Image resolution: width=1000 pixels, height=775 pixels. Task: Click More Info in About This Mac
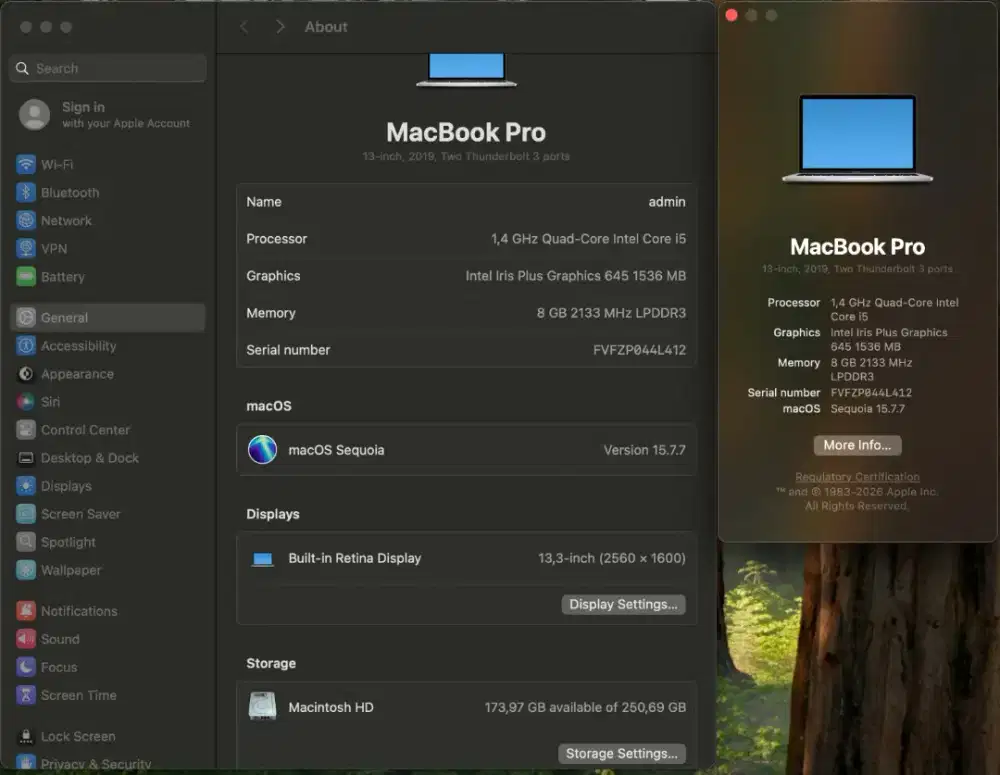pos(857,445)
